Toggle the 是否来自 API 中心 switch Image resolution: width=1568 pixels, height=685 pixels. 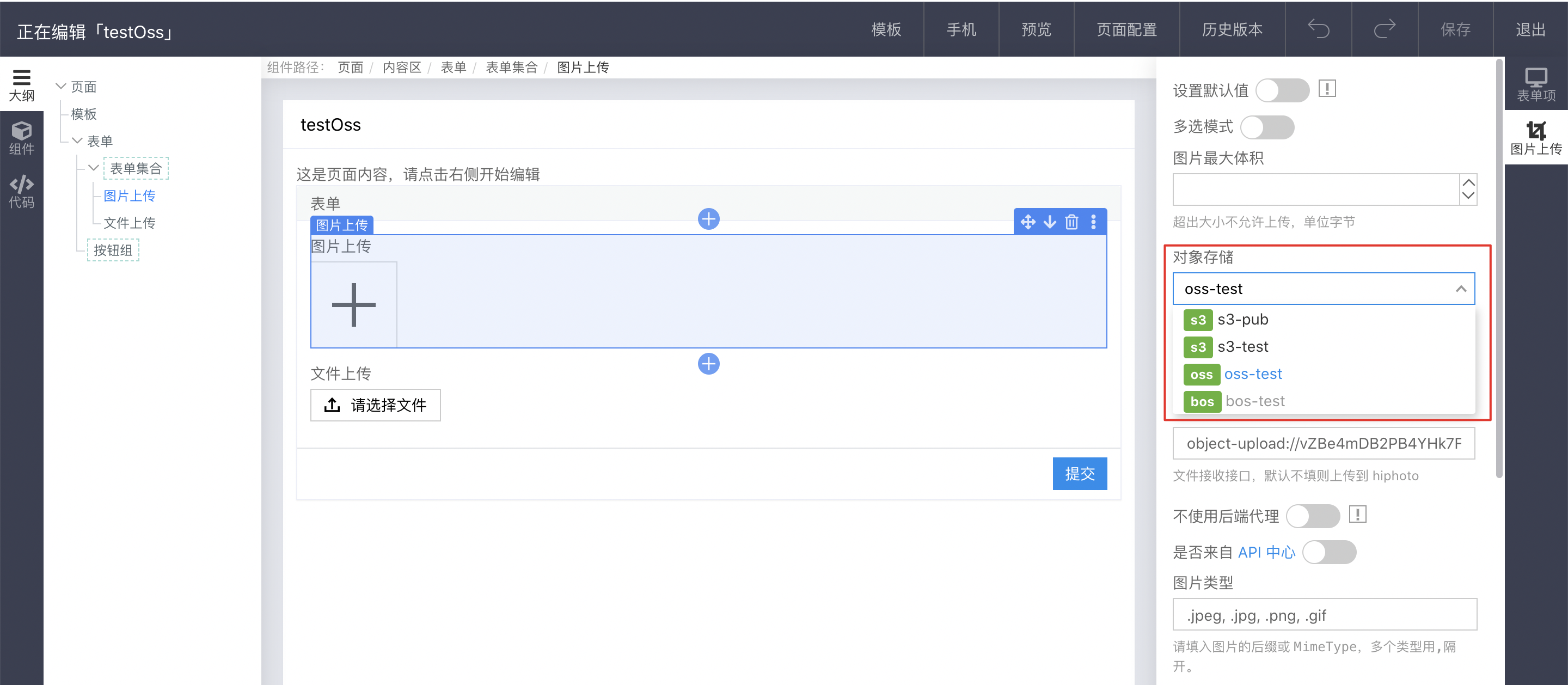(1330, 552)
